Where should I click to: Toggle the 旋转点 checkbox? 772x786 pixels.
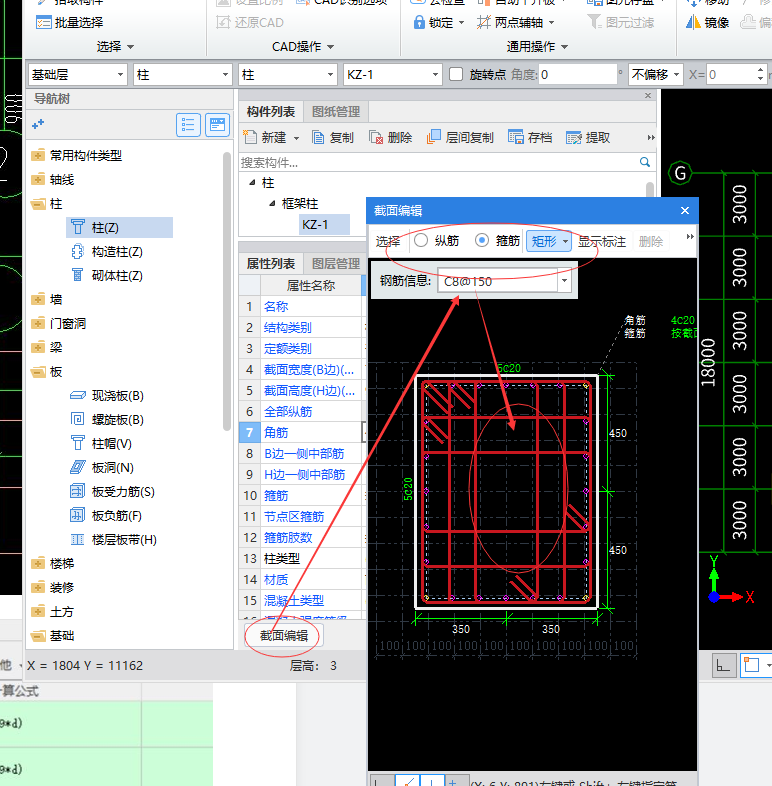[456, 75]
